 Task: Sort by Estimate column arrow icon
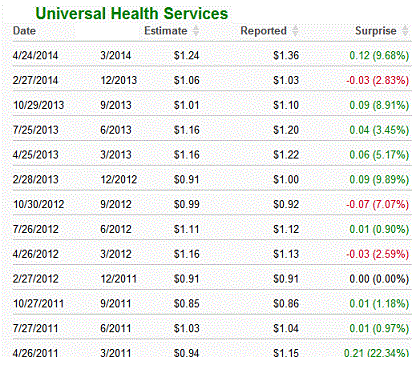(x=196, y=31)
